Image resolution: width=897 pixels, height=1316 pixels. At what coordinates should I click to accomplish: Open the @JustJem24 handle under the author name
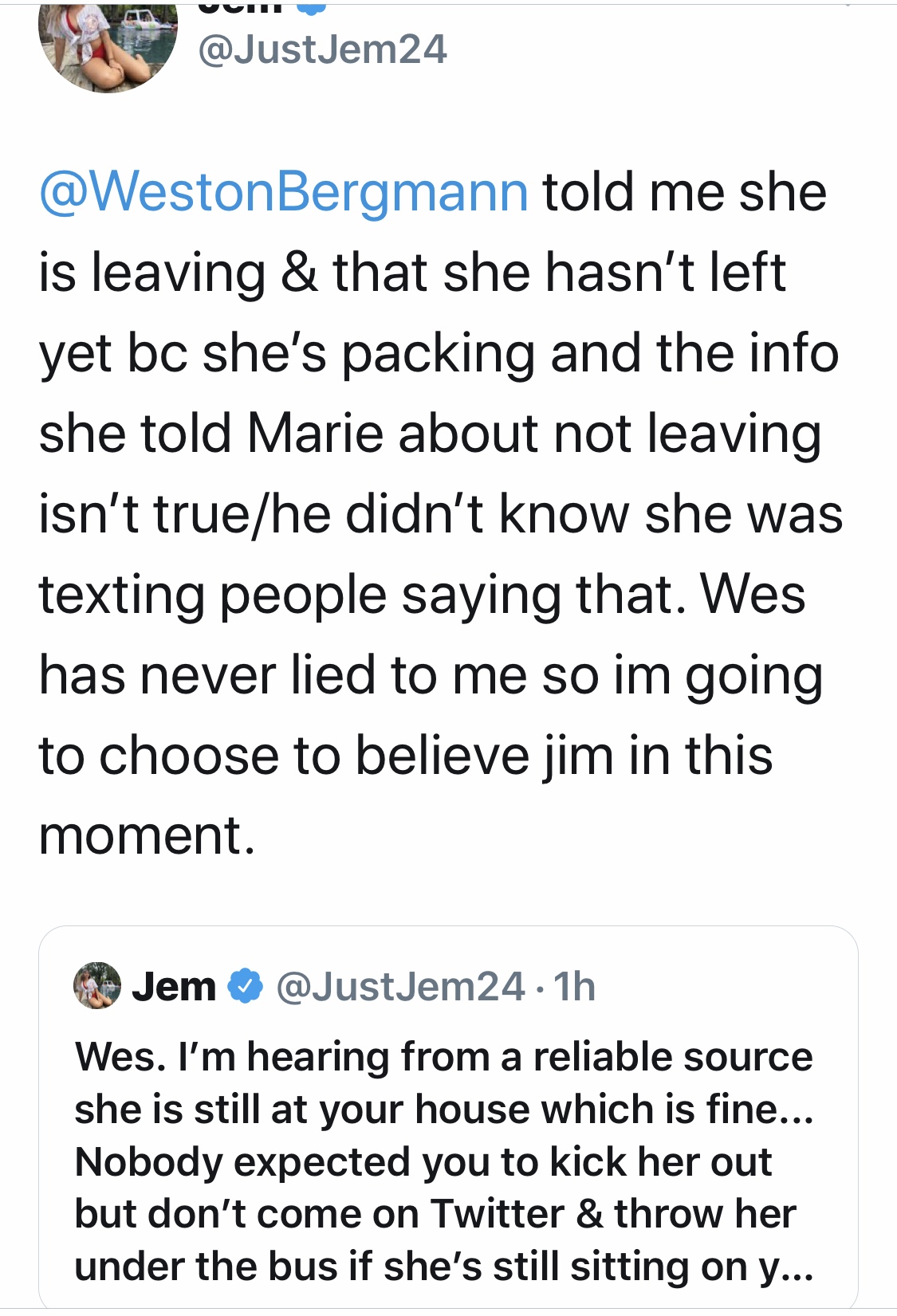[322, 49]
